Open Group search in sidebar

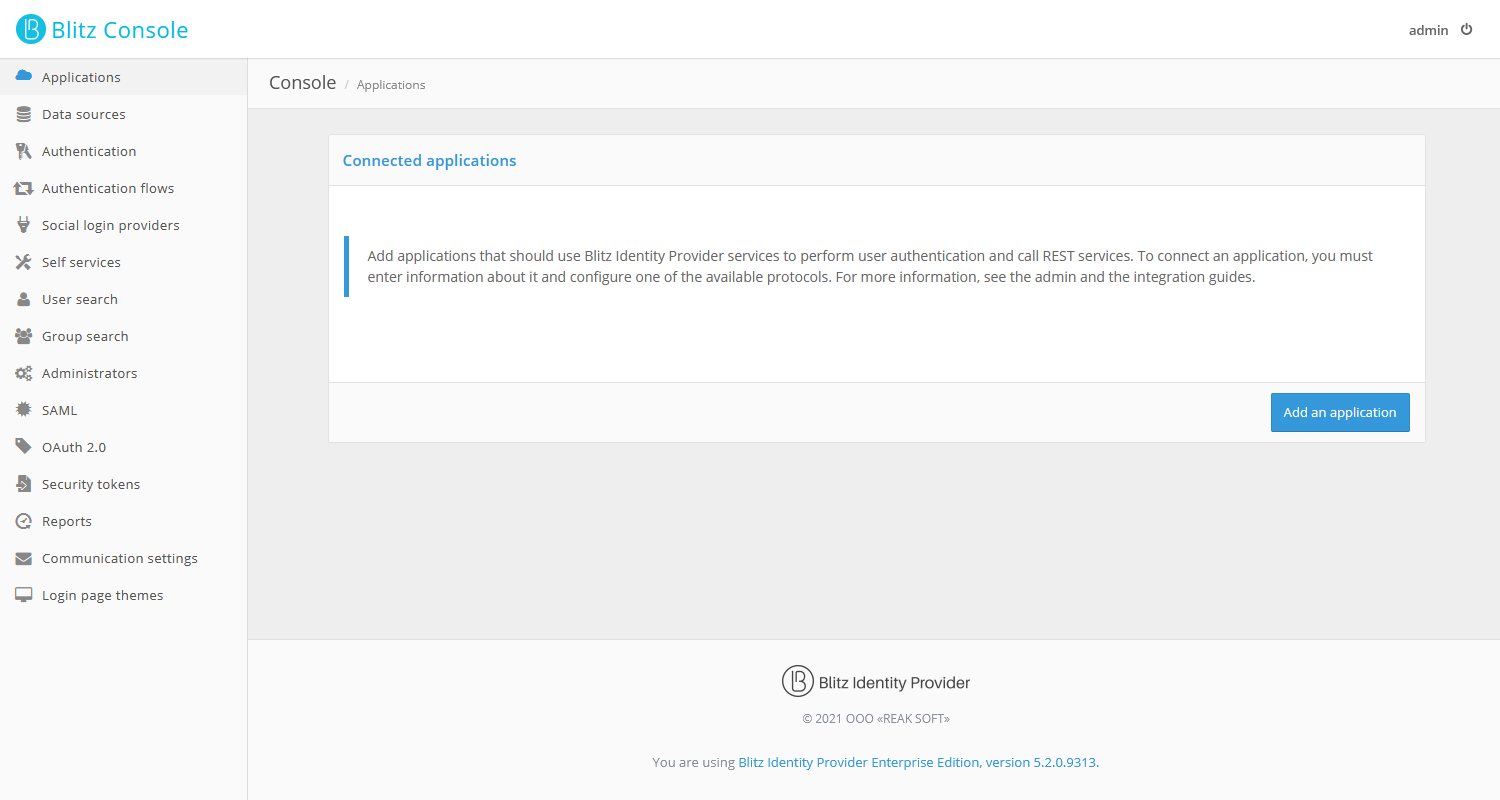coord(124,336)
